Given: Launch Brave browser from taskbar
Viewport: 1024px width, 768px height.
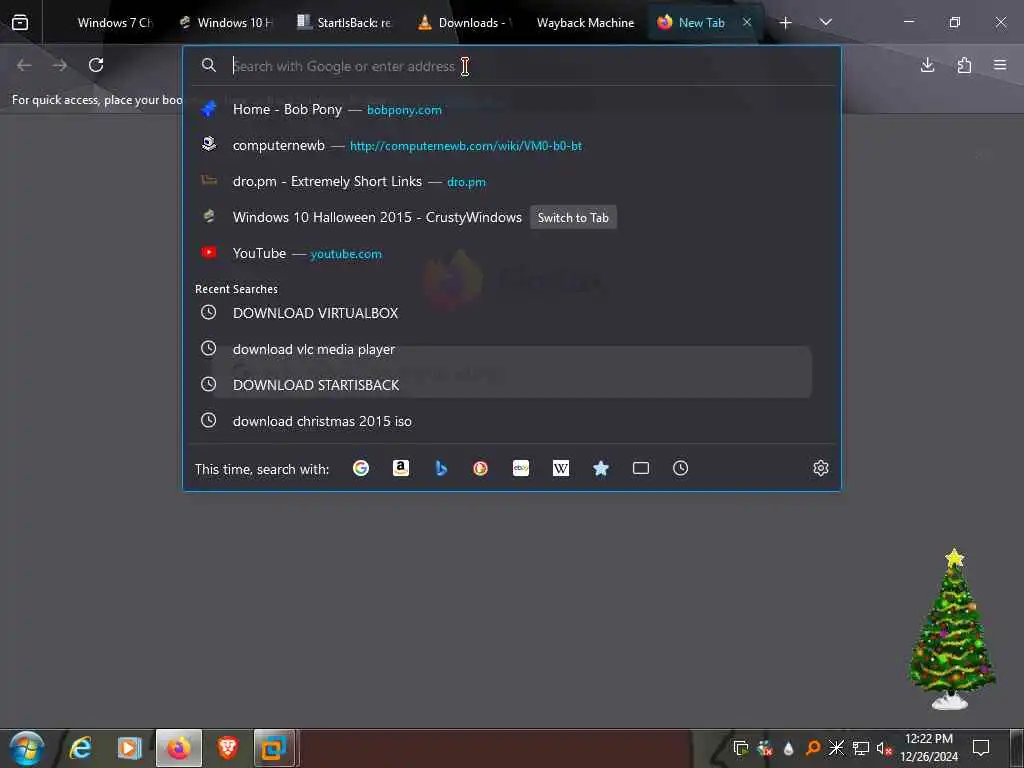Looking at the screenshot, I should point(227,748).
